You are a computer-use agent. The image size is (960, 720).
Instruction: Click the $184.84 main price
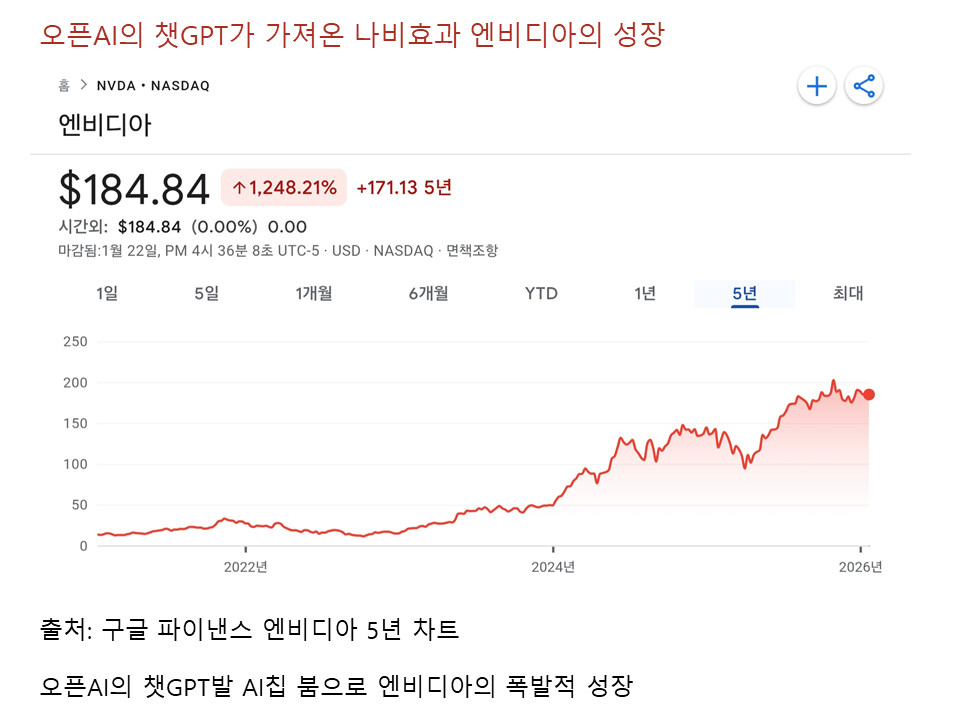click(x=134, y=188)
